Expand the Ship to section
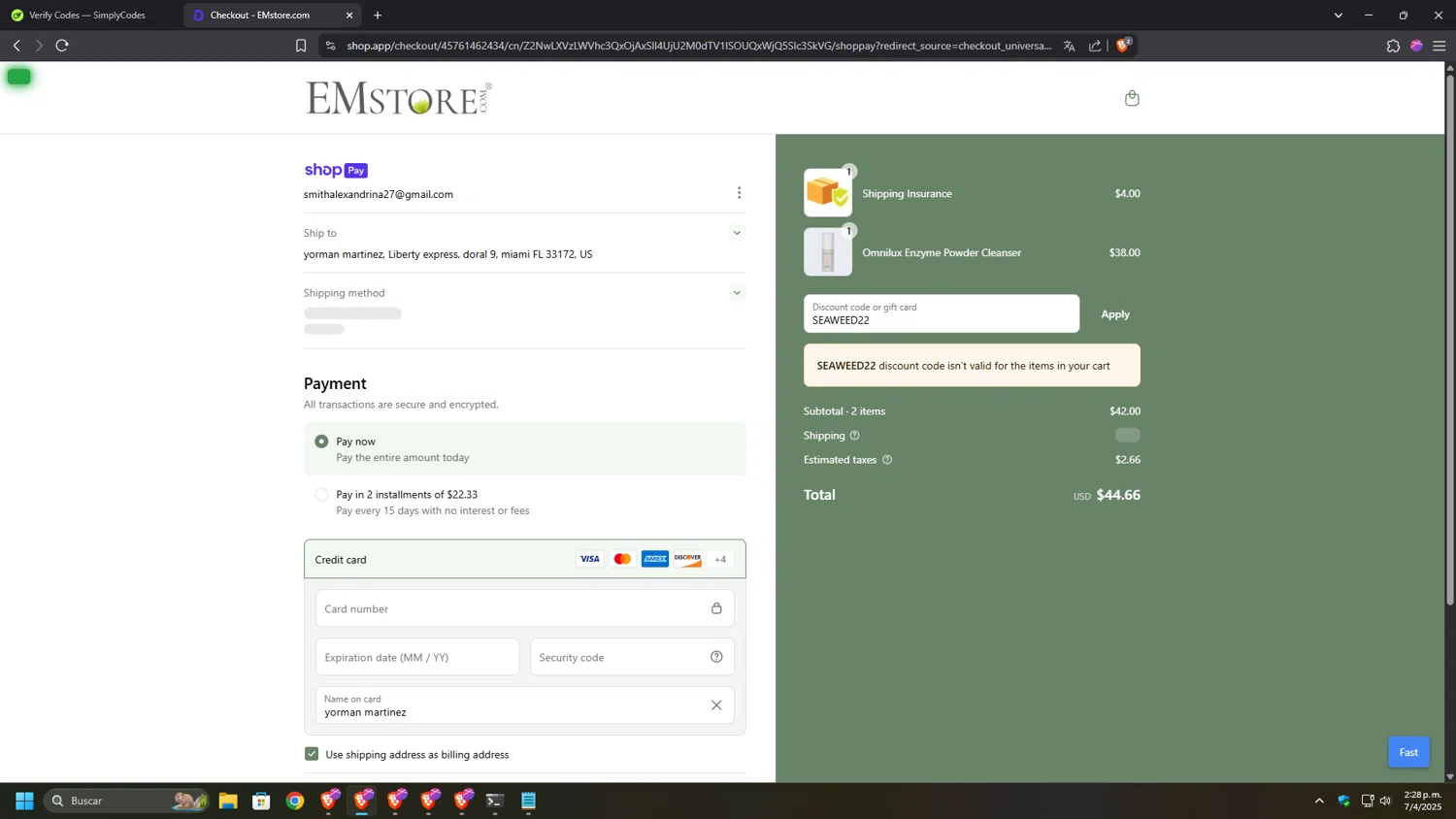The width and height of the screenshot is (1456, 819). [737, 233]
